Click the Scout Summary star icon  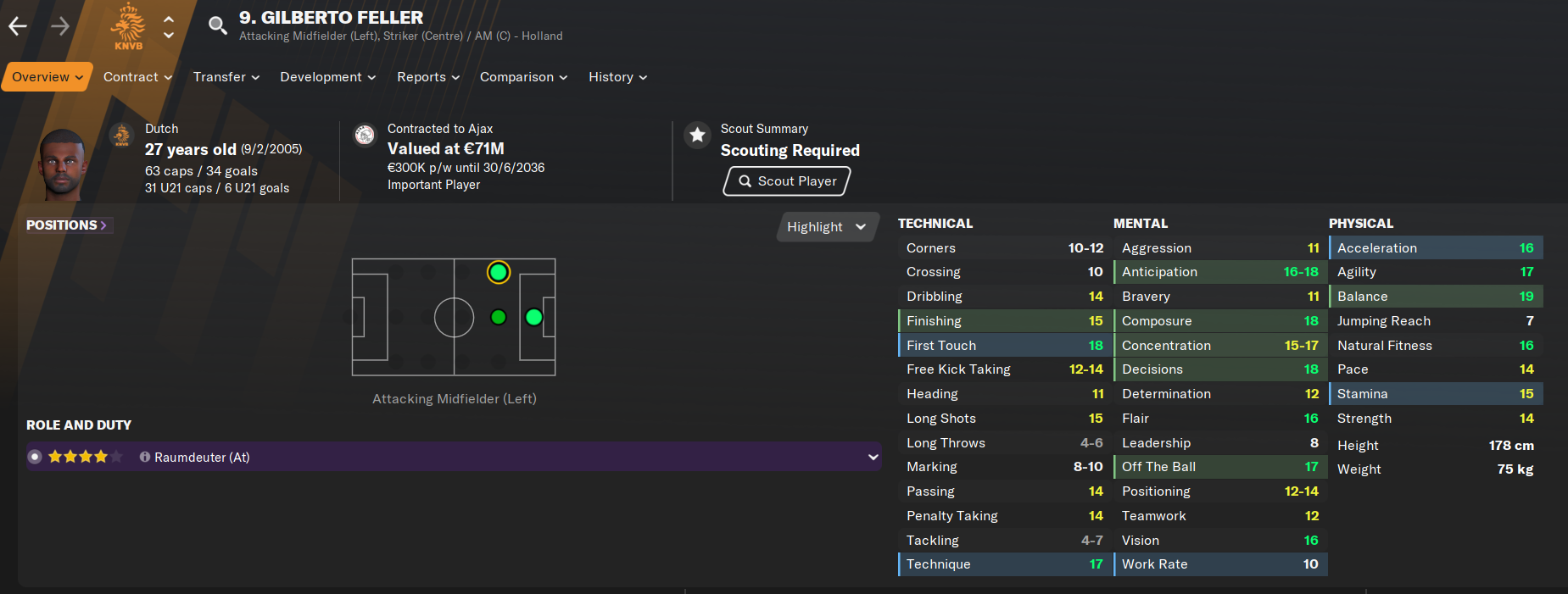click(697, 135)
